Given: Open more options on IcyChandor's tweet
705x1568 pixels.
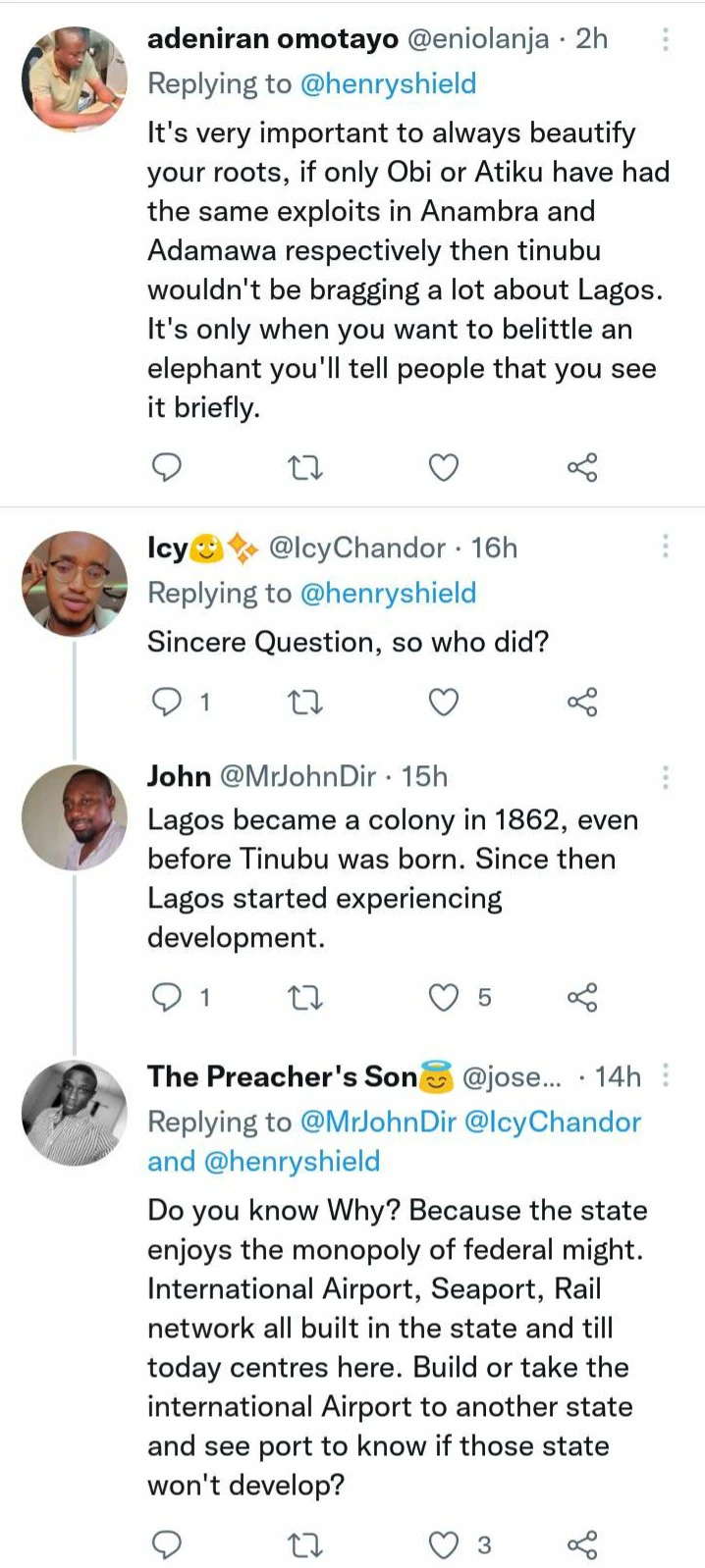Looking at the screenshot, I should 666,546.
